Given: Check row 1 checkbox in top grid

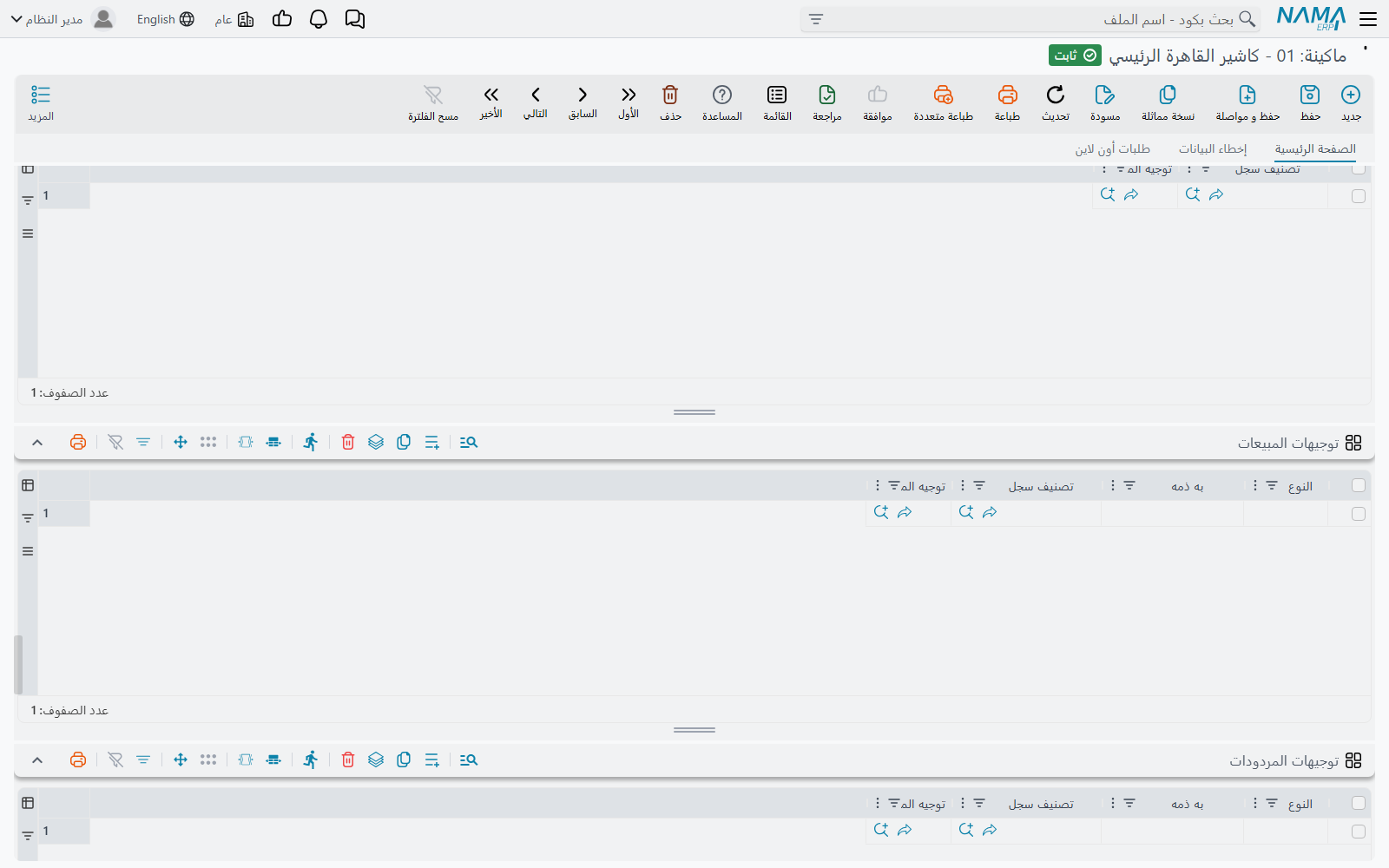Looking at the screenshot, I should [x=1359, y=196].
